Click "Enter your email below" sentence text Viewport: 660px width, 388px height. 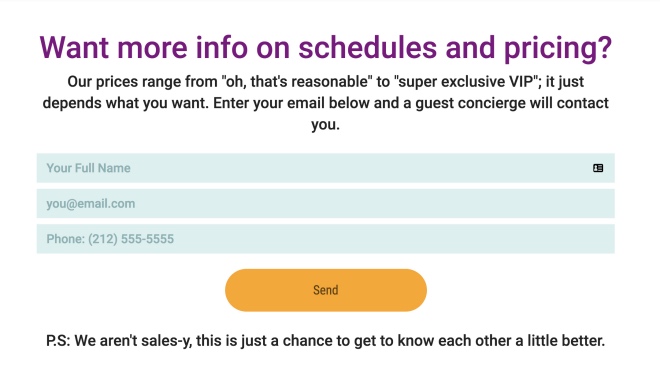pyautogui.click(x=291, y=103)
